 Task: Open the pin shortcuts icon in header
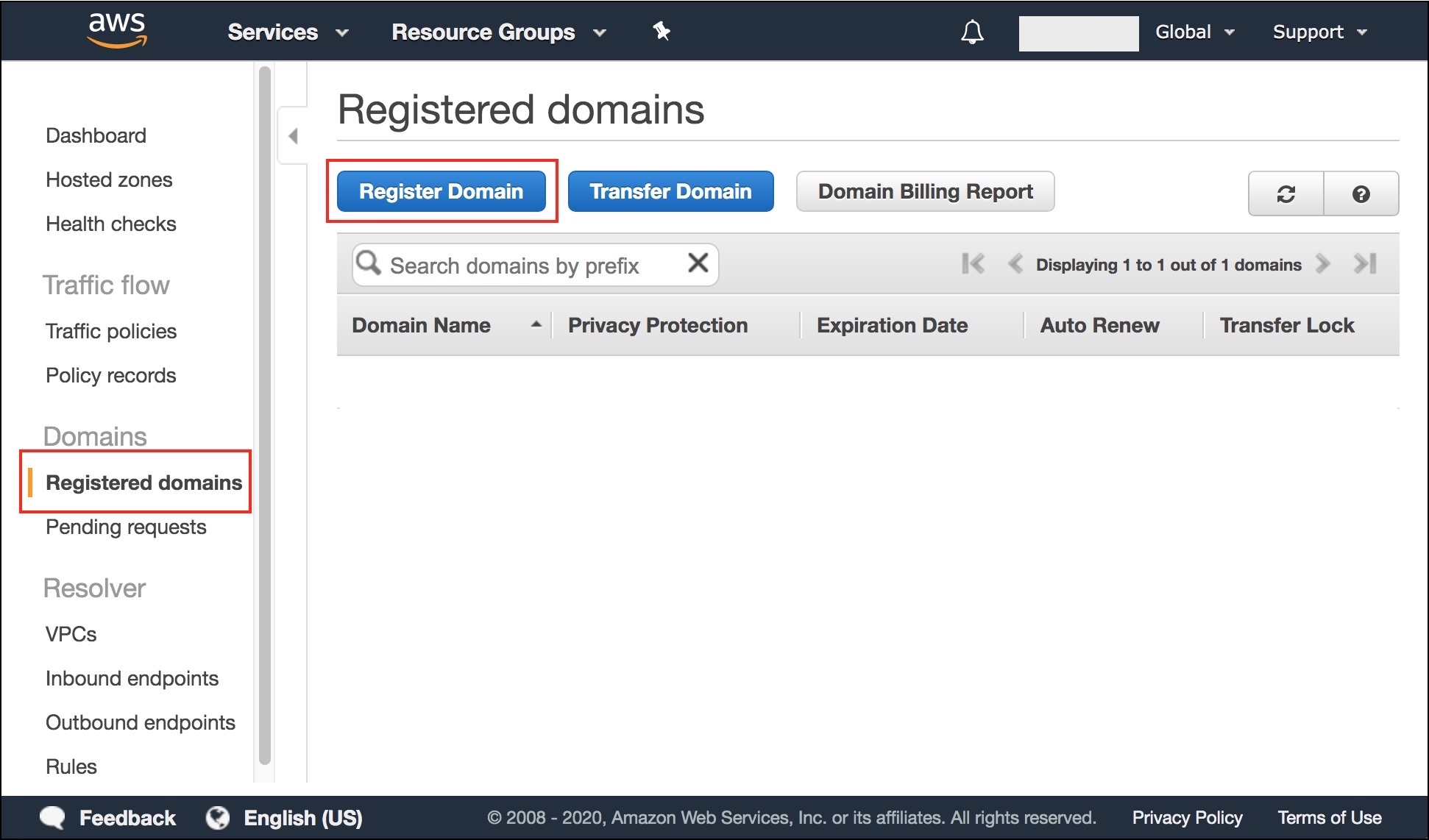pyautogui.click(x=662, y=31)
